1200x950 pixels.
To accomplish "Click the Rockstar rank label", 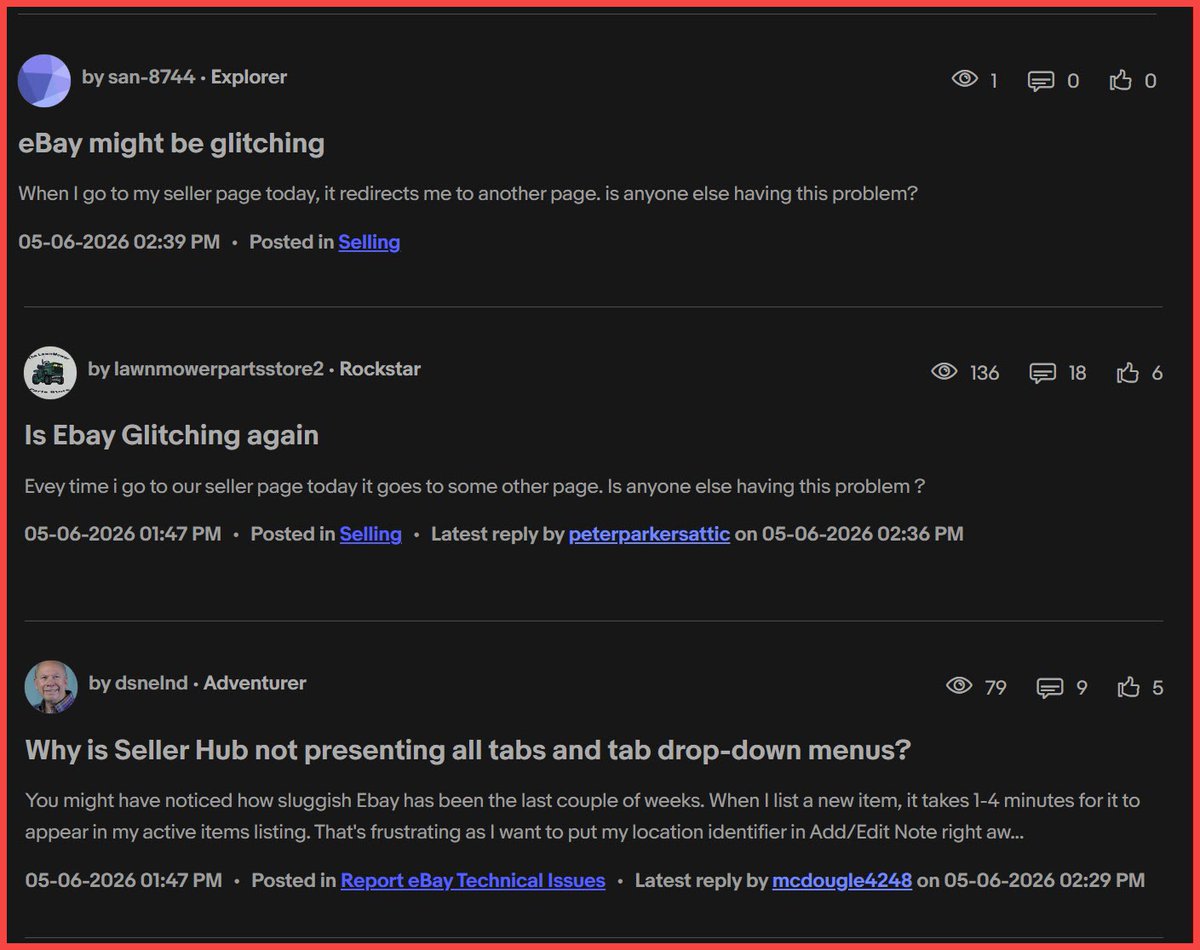I will click(x=380, y=369).
